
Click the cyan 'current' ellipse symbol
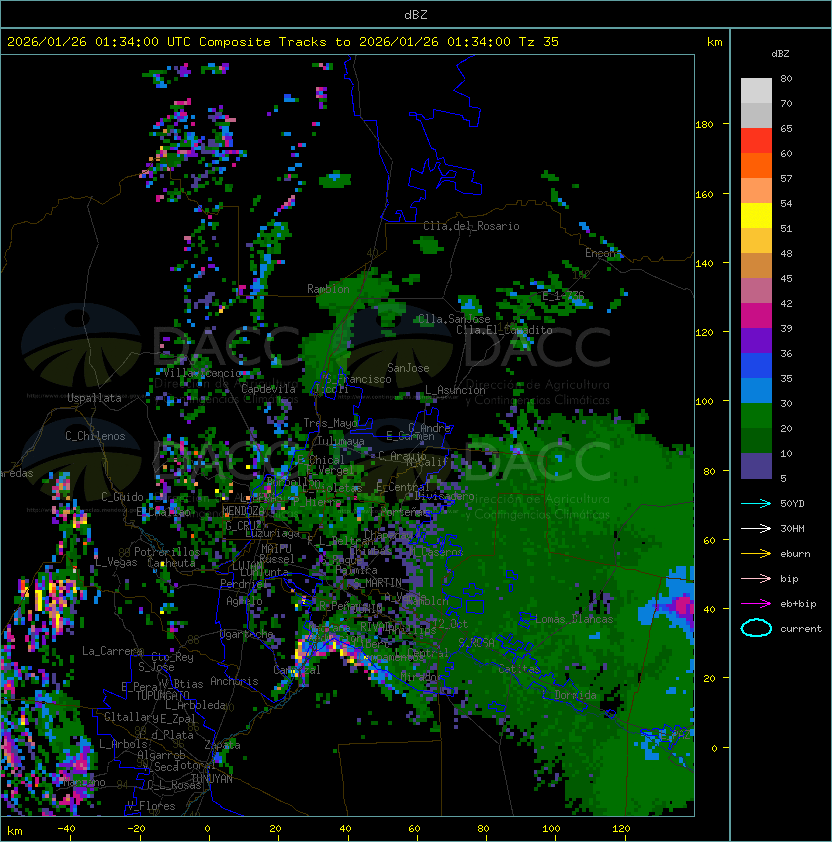(x=756, y=628)
